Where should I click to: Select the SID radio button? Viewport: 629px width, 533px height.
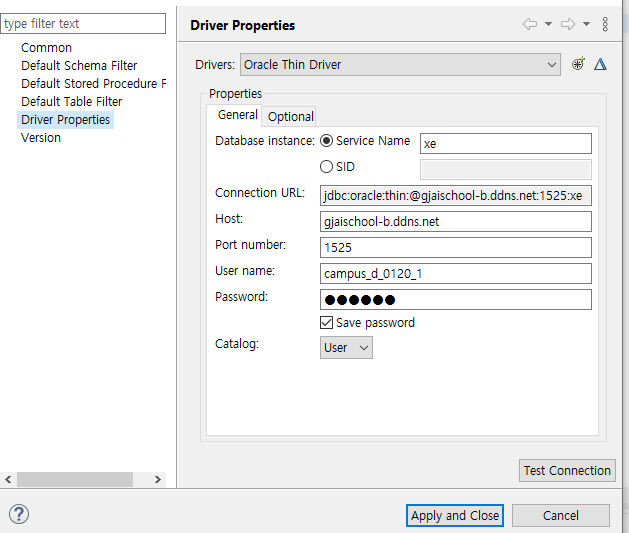326,166
